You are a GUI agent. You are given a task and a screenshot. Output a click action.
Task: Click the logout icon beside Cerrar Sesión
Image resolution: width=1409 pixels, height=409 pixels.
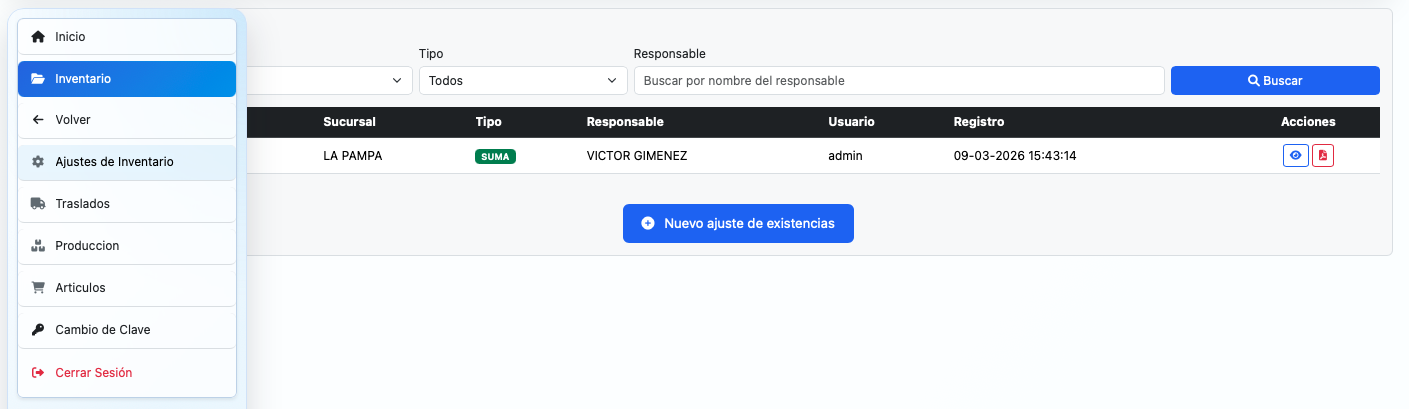pyautogui.click(x=38, y=373)
